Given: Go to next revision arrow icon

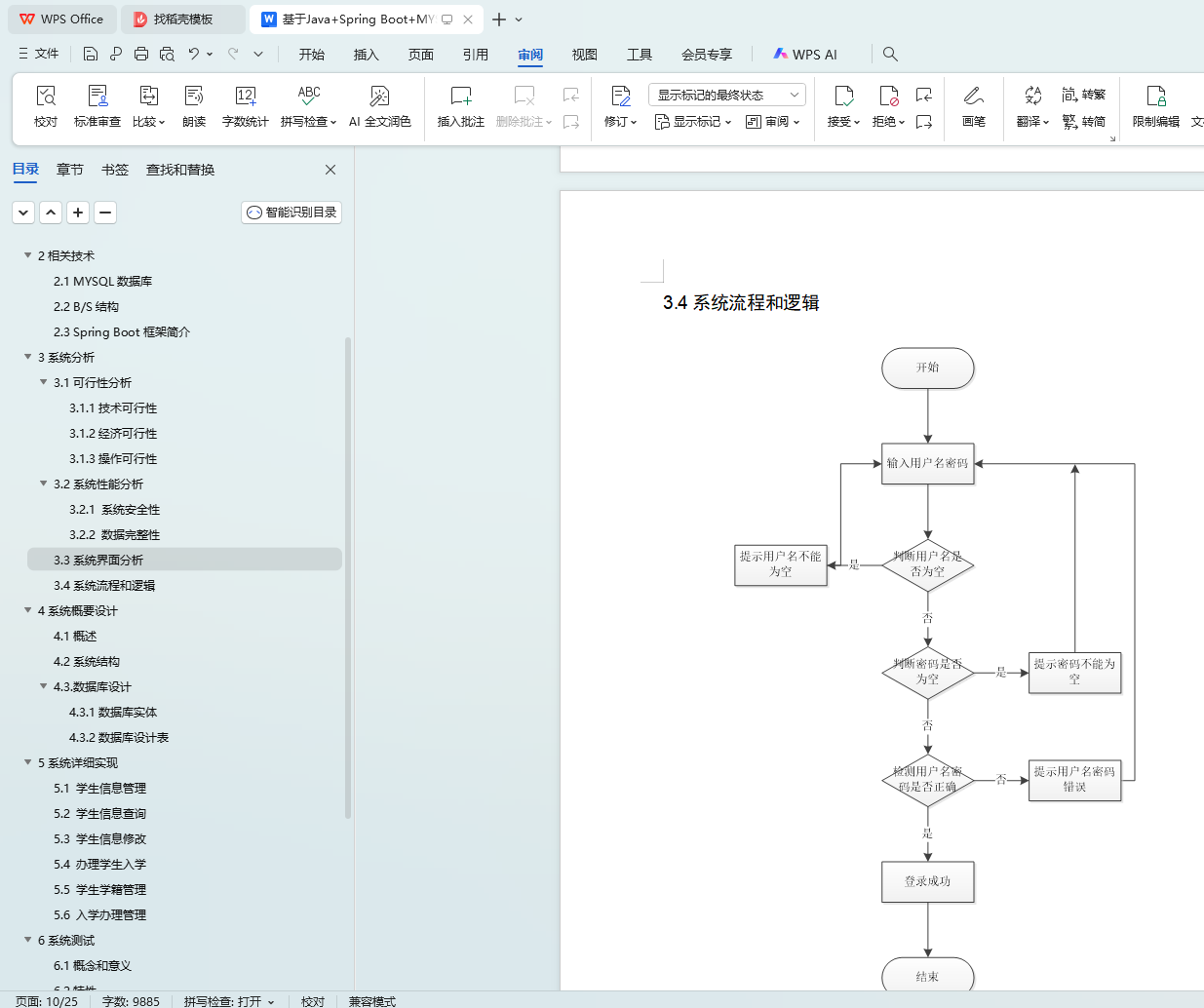Looking at the screenshot, I should tap(924, 122).
